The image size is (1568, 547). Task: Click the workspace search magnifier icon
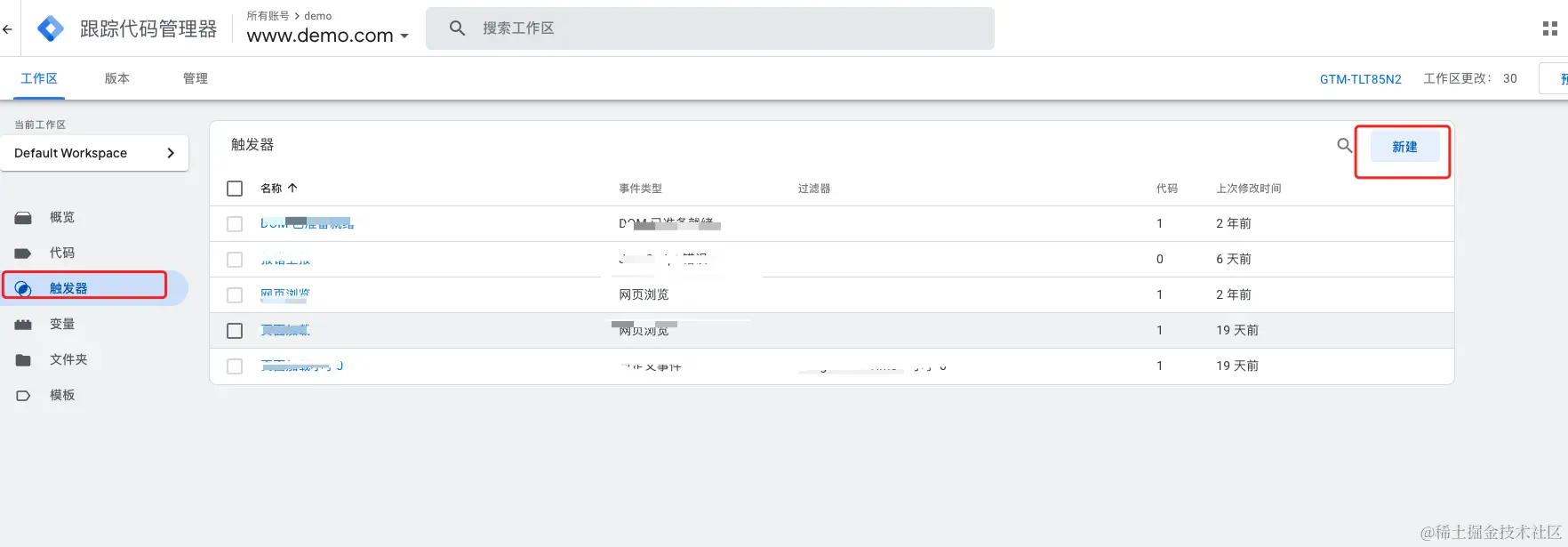457,28
